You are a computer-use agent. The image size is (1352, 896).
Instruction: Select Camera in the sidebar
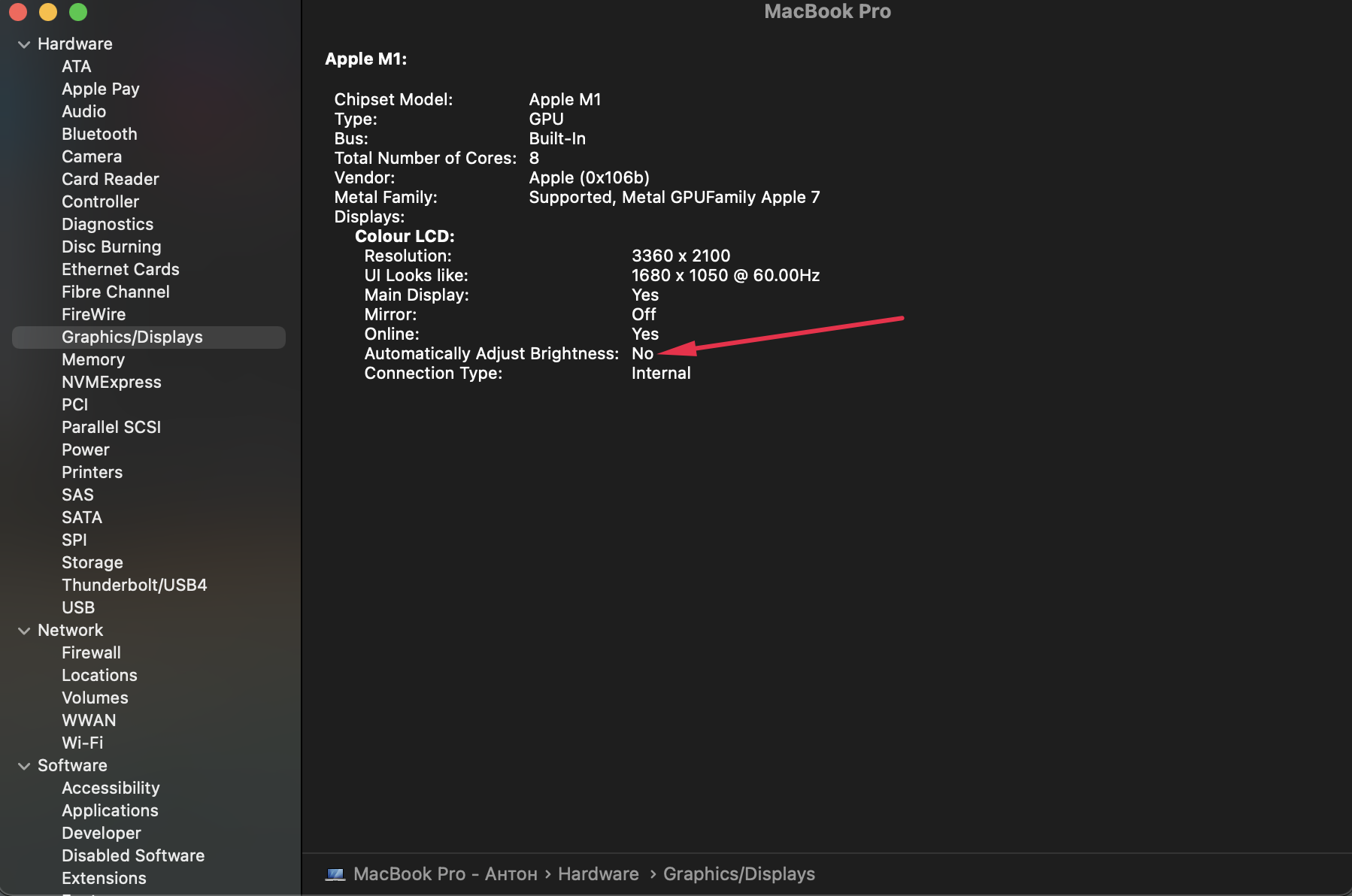[x=92, y=156]
